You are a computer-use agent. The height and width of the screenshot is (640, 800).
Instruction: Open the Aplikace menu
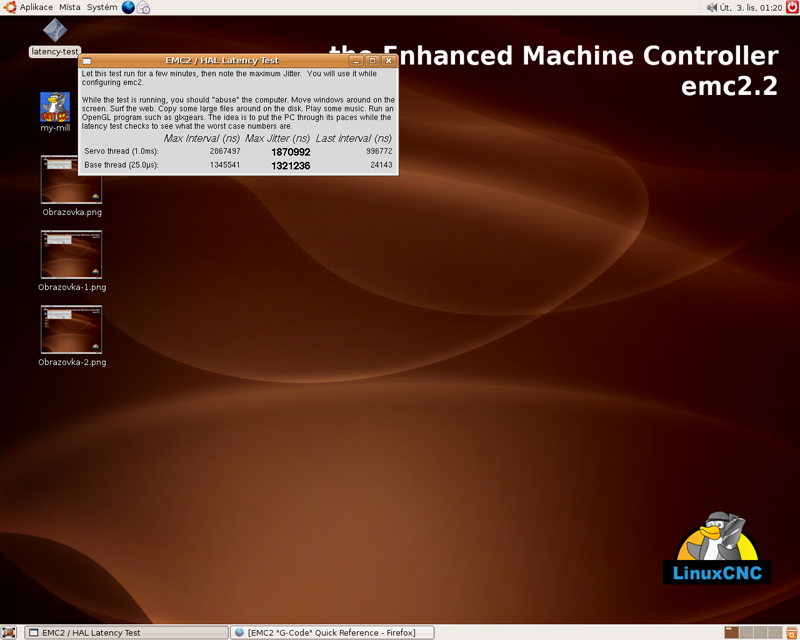pyautogui.click(x=29, y=7)
